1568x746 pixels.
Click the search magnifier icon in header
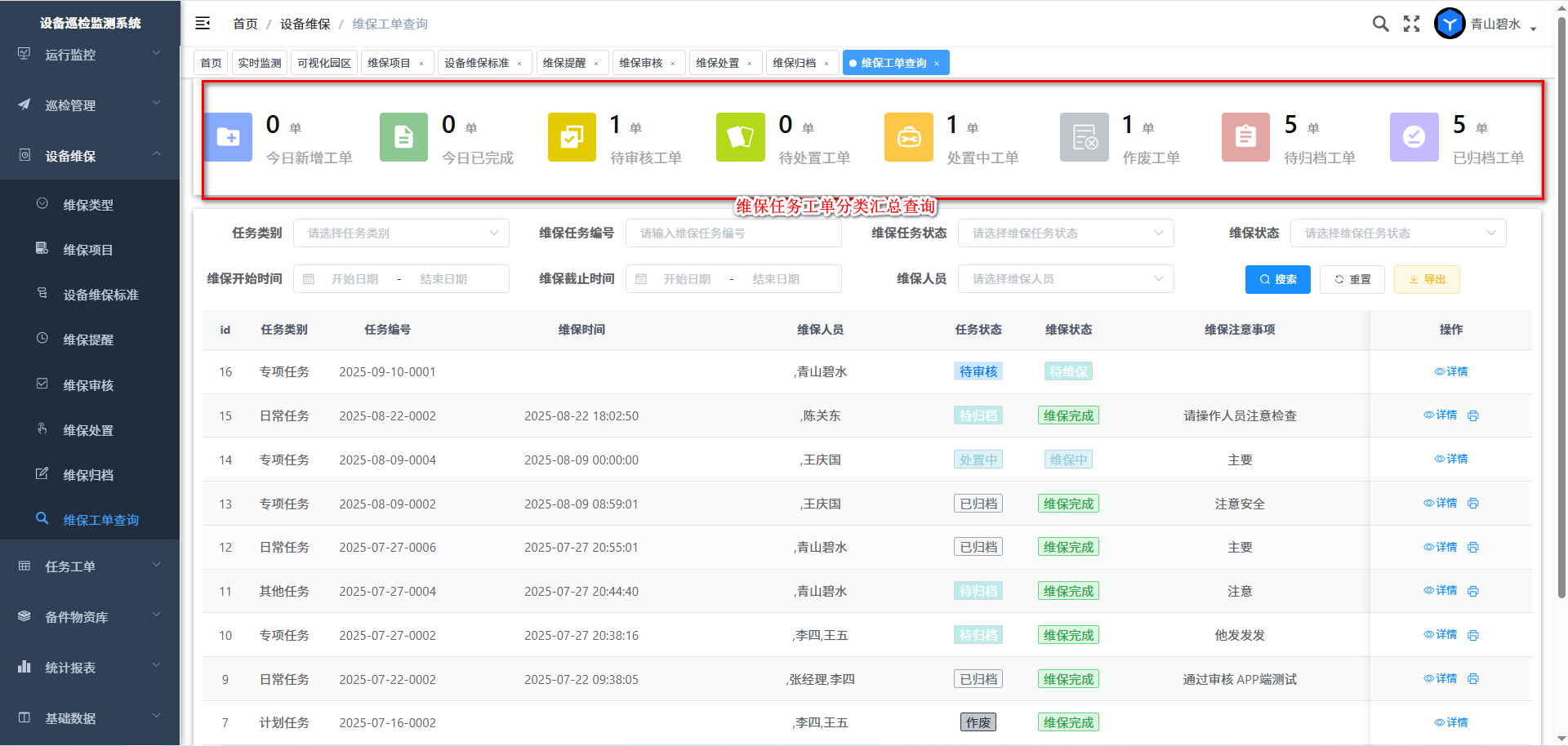1380,24
